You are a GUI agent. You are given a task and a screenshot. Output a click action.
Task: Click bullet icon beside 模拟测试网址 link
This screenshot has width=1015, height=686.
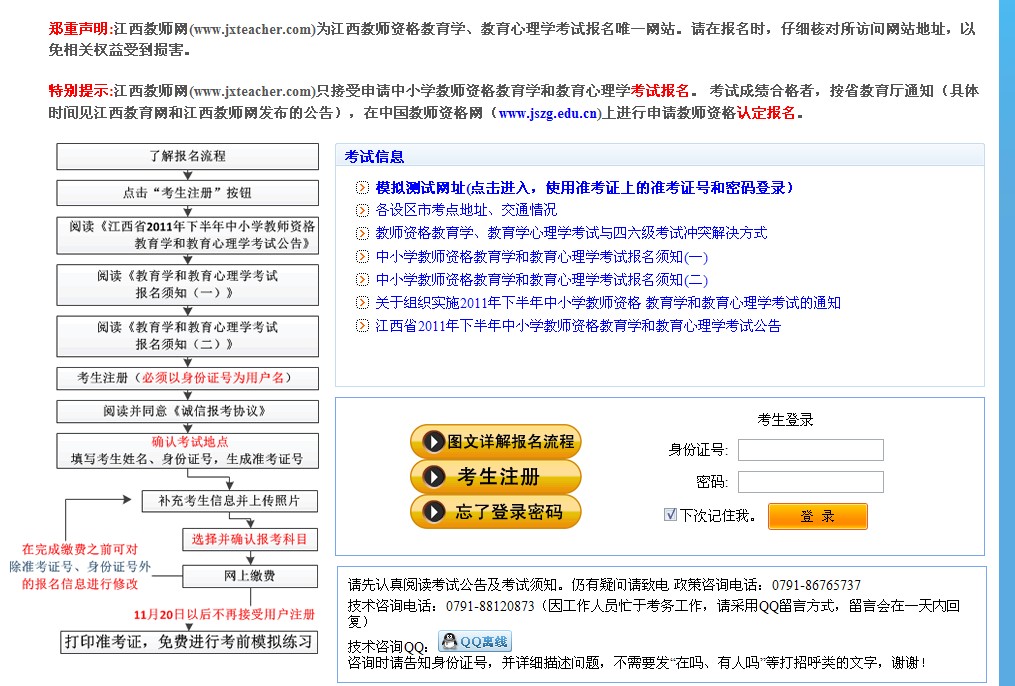pos(362,188)
